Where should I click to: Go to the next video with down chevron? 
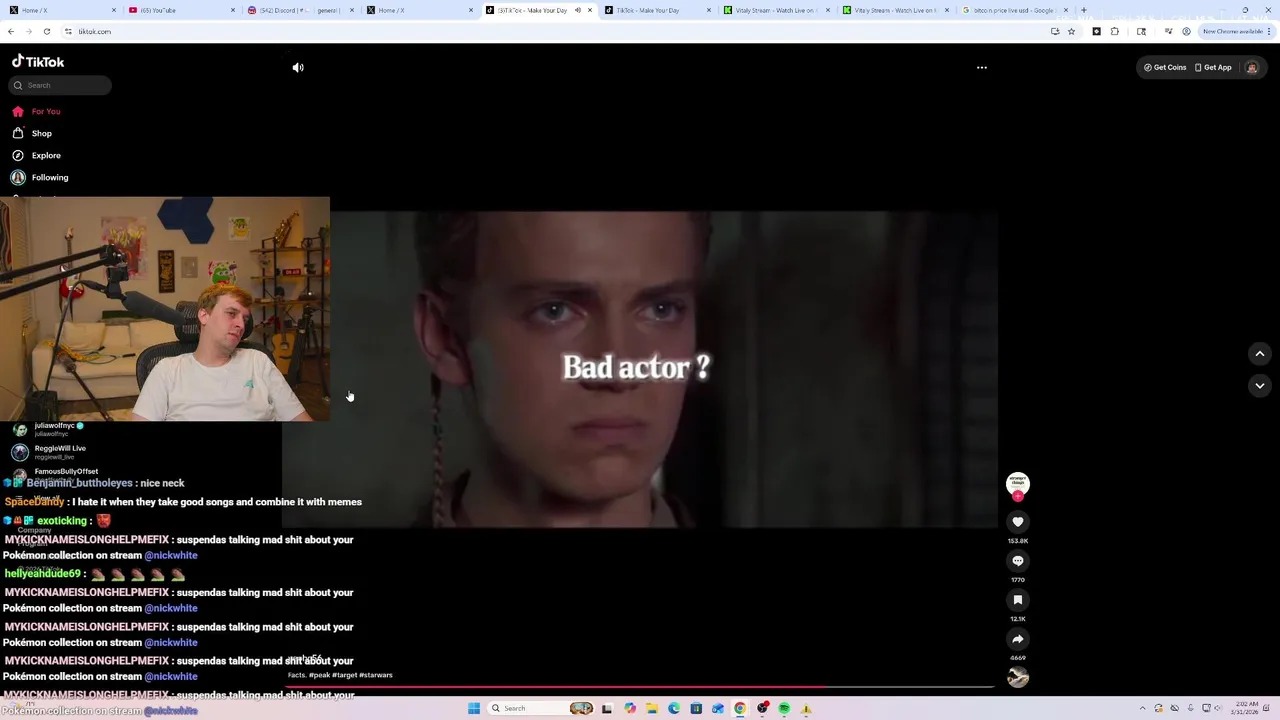(x=1260, y=386)
